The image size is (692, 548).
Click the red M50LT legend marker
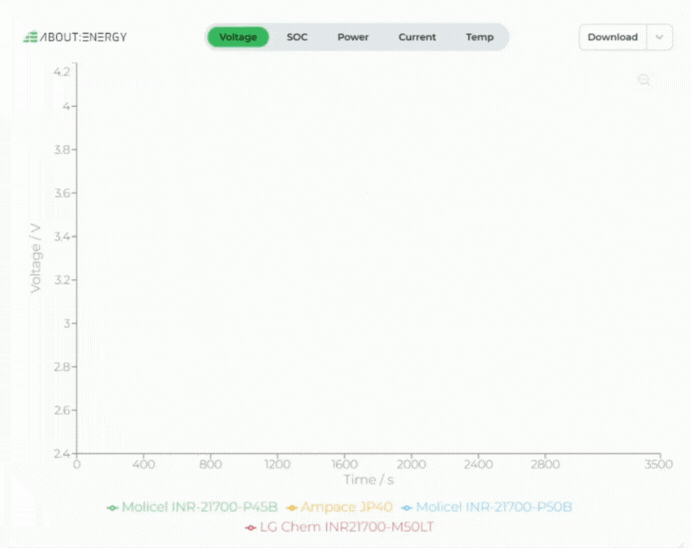251,528
